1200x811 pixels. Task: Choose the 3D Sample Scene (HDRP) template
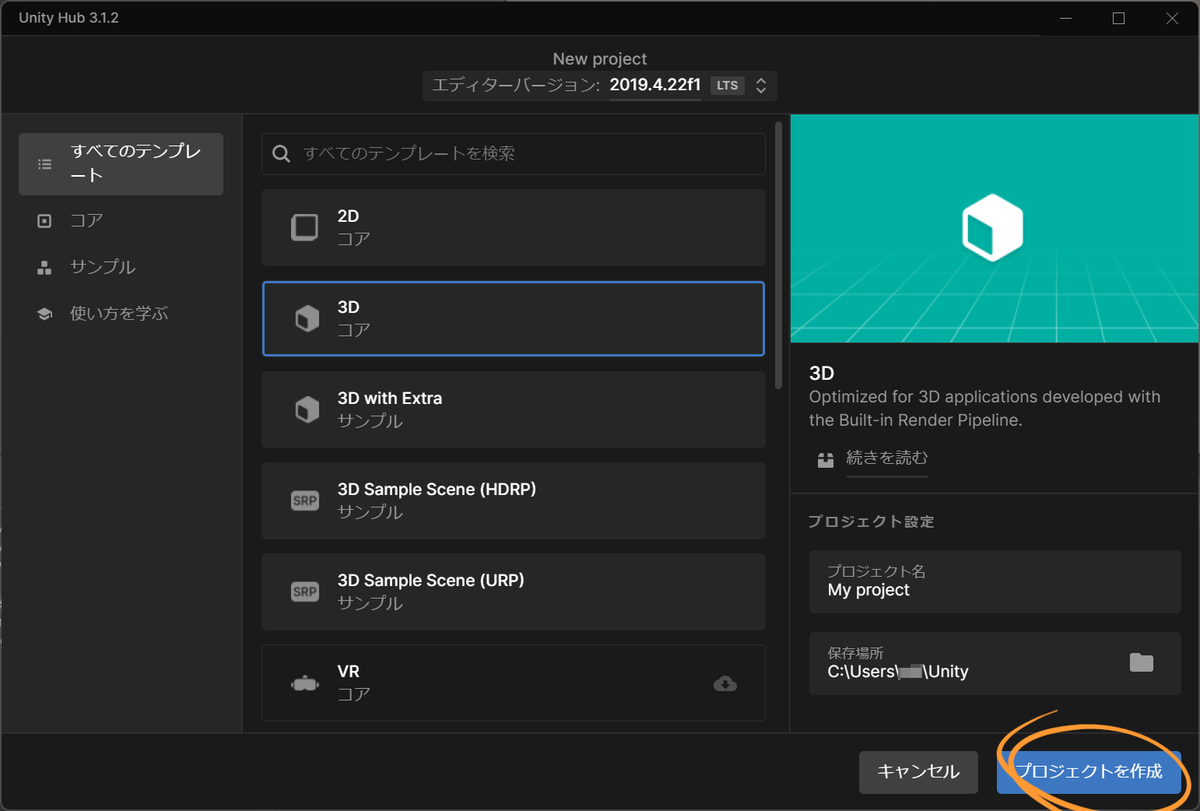click(x=513, y=500)
